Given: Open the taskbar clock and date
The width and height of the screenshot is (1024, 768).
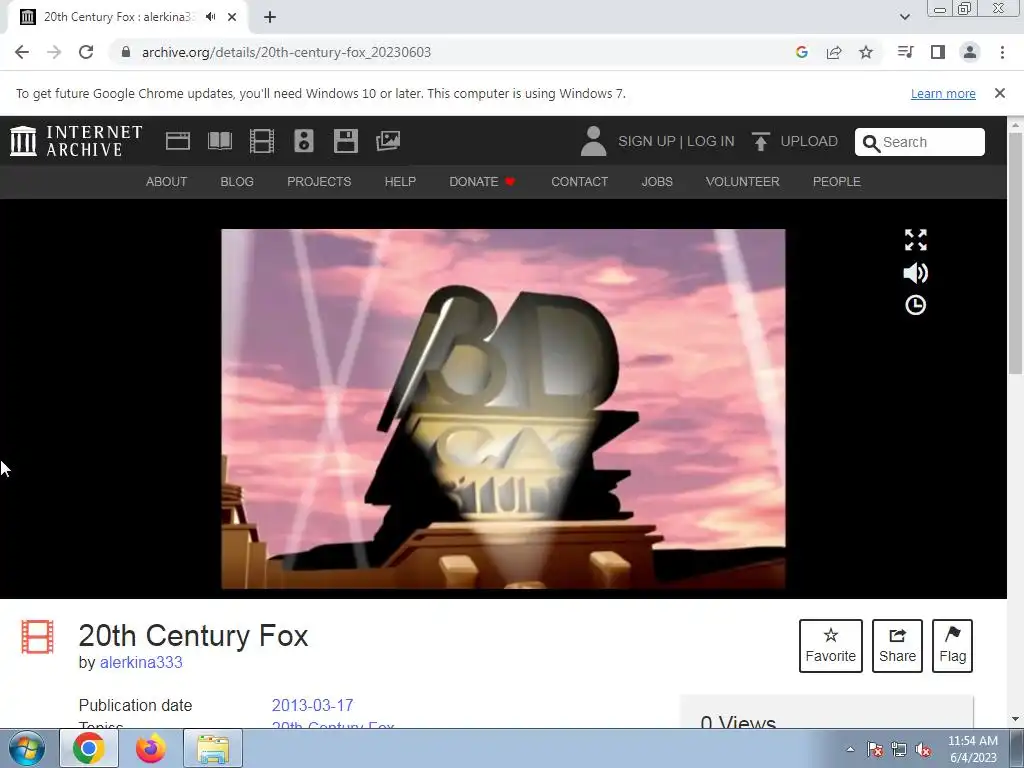Looking at the screenshot, I should click(x=973, y=749).
